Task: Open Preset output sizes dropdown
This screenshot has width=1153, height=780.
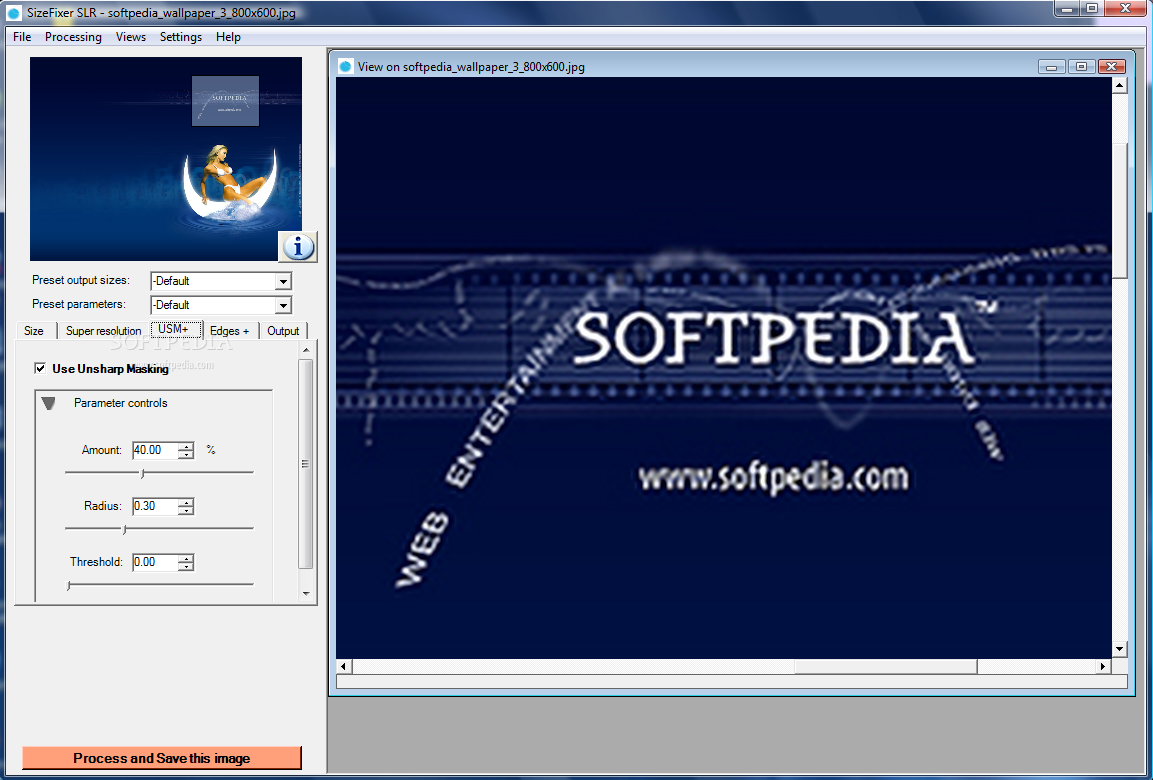Action: (x=283, y=281)
